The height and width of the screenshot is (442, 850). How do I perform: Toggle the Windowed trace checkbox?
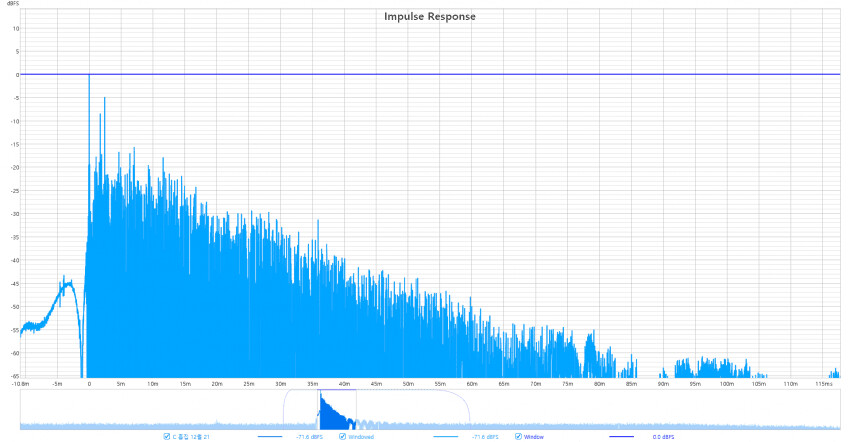pyautogui.click(x=343, y=437)
